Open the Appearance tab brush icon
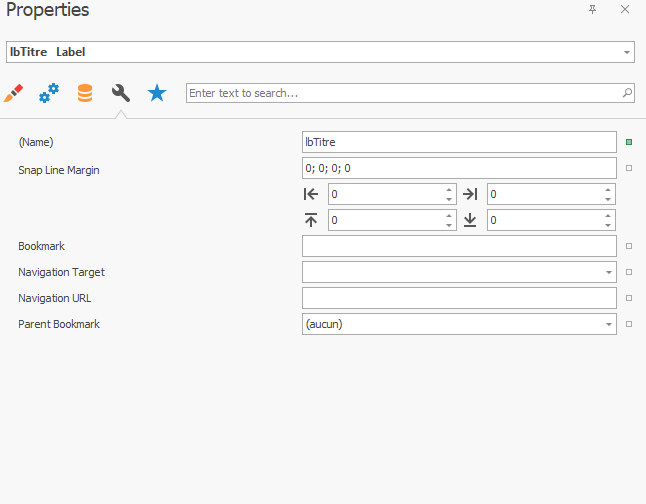 (x=14, y=93)
